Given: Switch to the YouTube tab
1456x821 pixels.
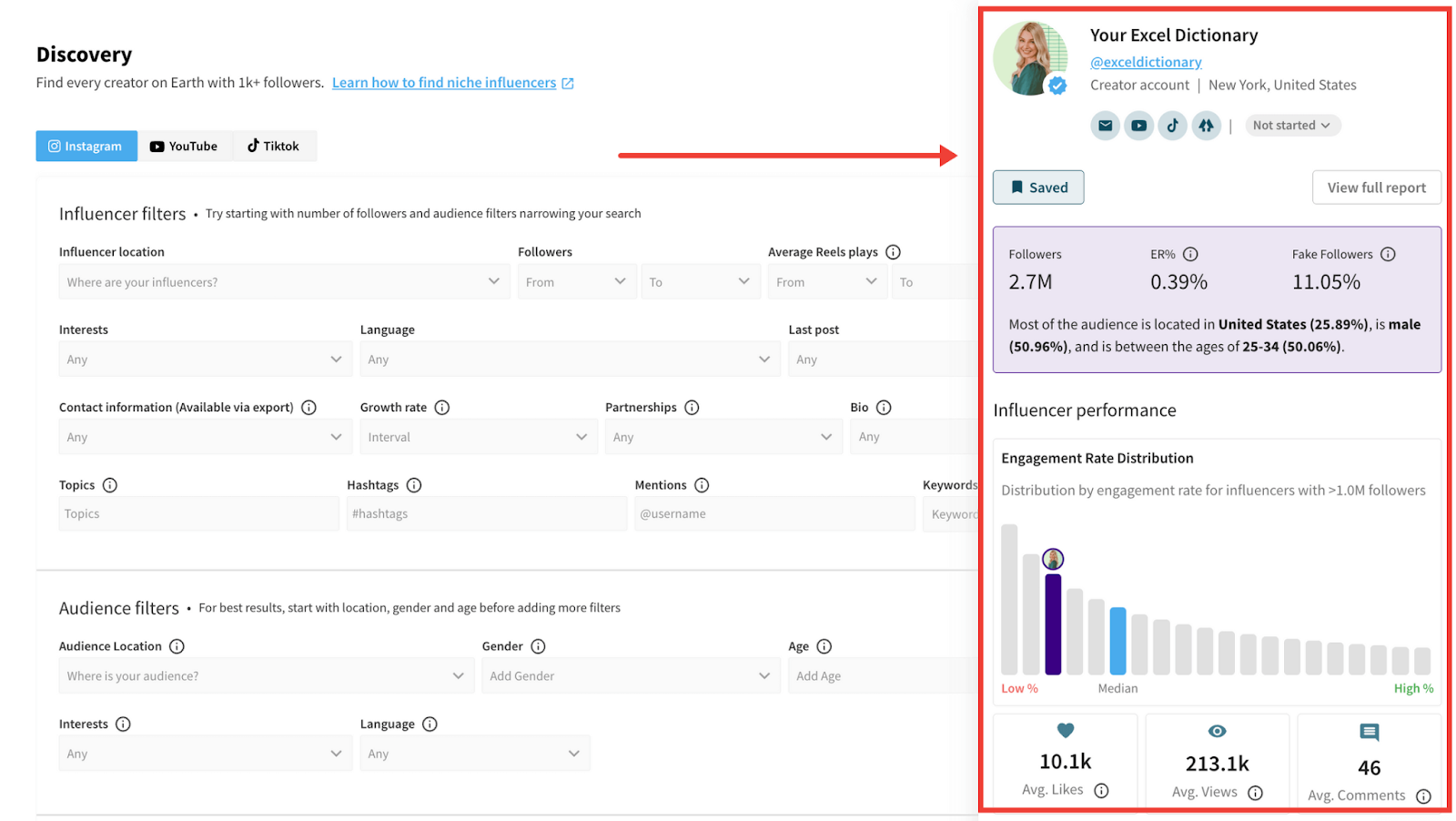Looking at the screenshot, I should (185, 146).
